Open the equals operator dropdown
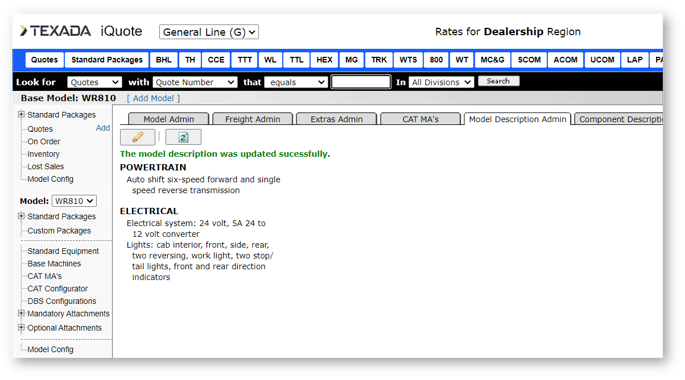Image resolution: width=685 pixels, height=380 pixels. pyautogui.click(x=296, y=82)
